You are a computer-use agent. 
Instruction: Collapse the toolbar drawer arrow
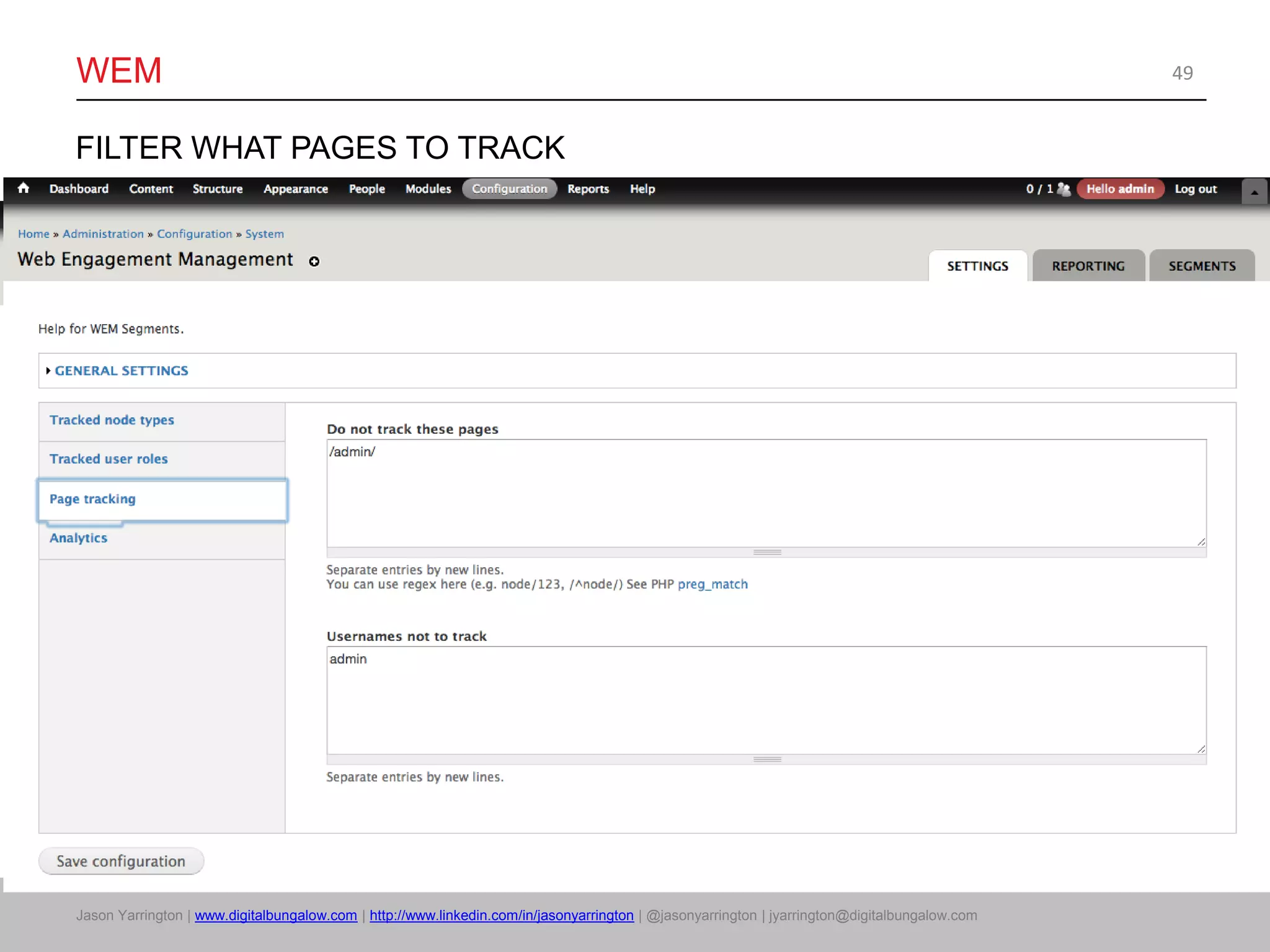pyautogui.click(x=1254, y=192)
